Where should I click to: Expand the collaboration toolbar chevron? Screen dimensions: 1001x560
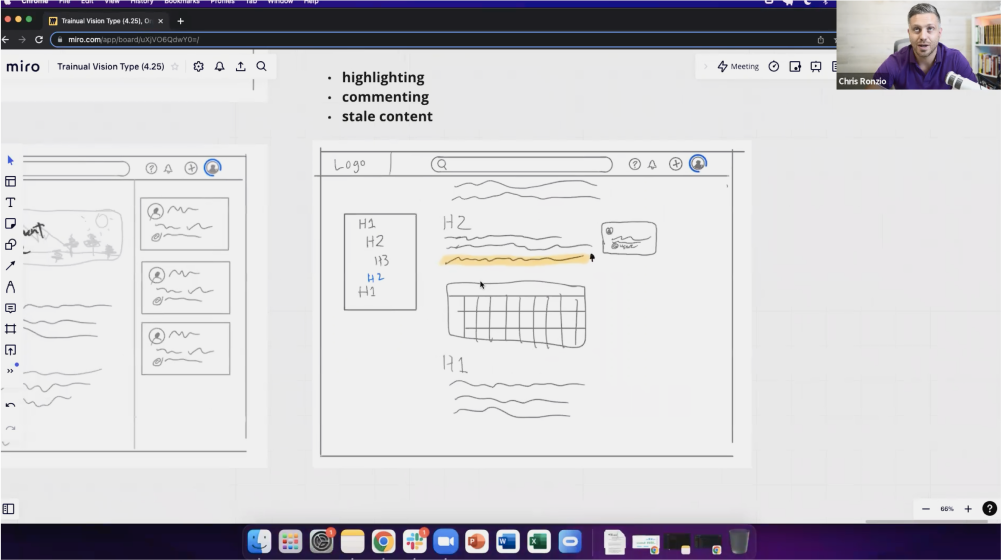(705, 66)
